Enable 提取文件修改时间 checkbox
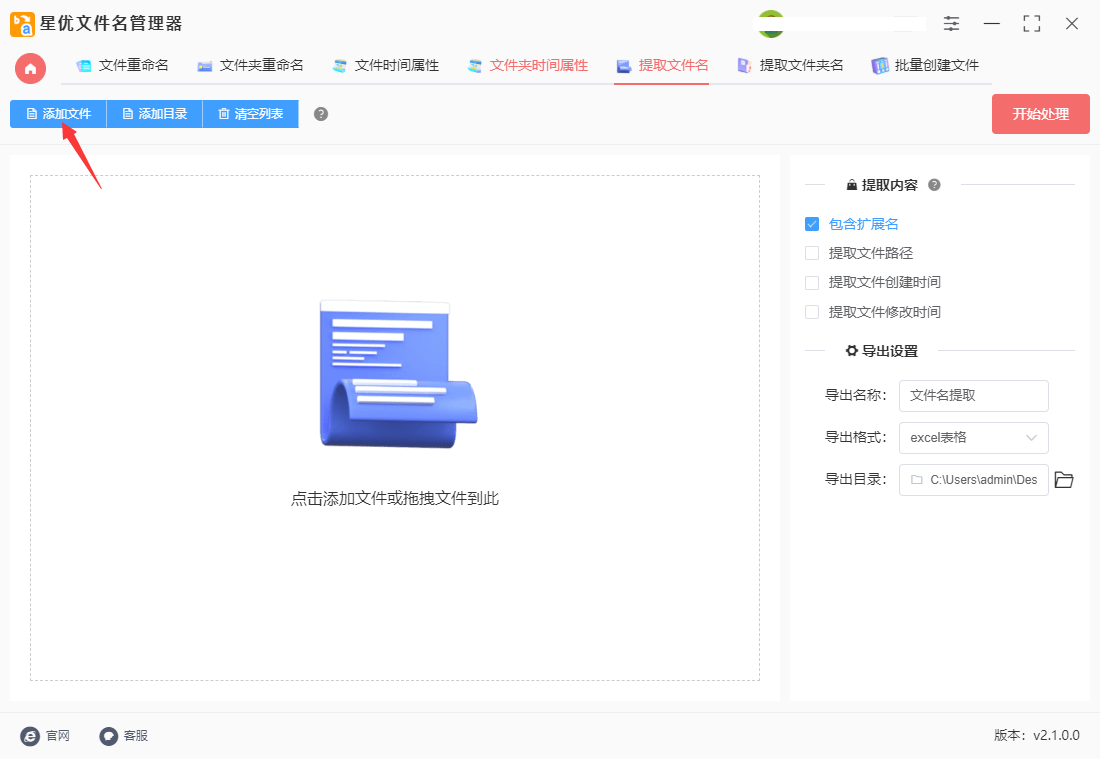Image resolution: width=1100 pixels, height=760 pixels. pyautogui.click(x=812, y=312)
